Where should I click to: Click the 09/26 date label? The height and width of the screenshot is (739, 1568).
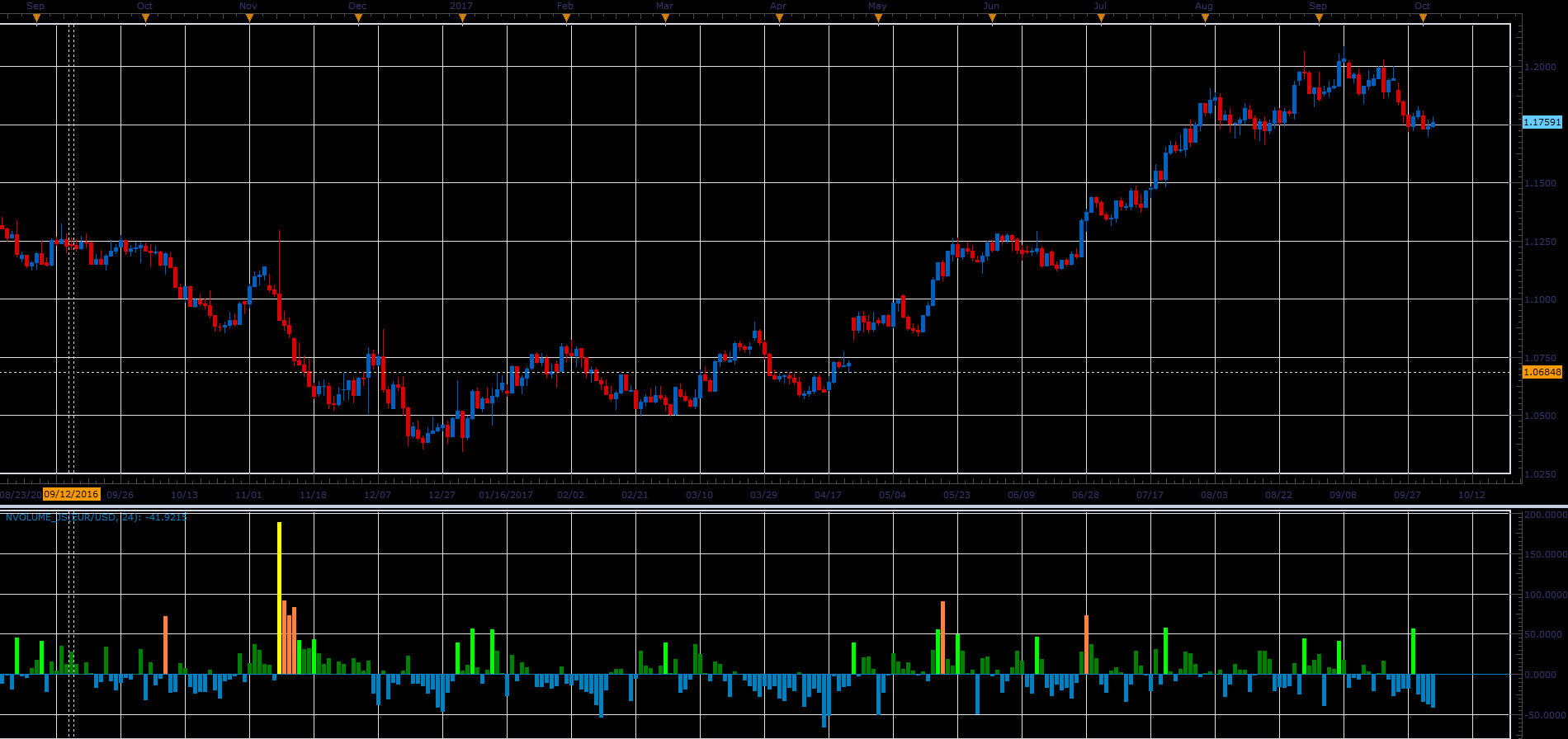coord(120,495)
